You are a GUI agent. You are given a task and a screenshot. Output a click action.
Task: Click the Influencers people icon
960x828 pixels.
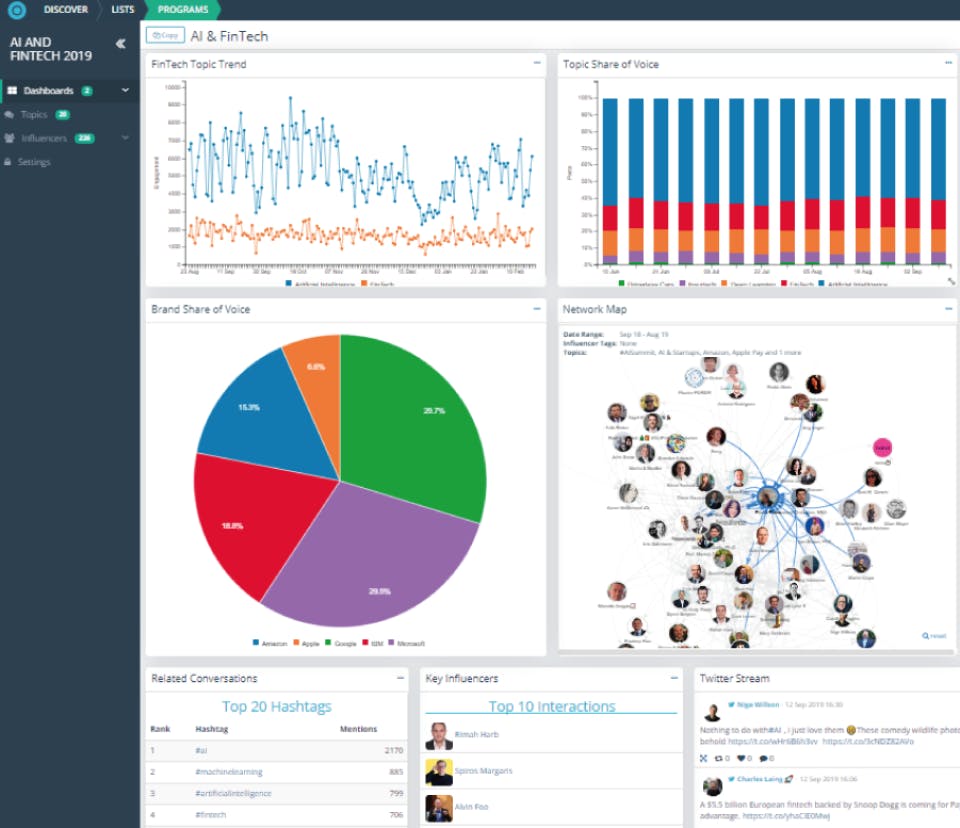click(9, 138)
